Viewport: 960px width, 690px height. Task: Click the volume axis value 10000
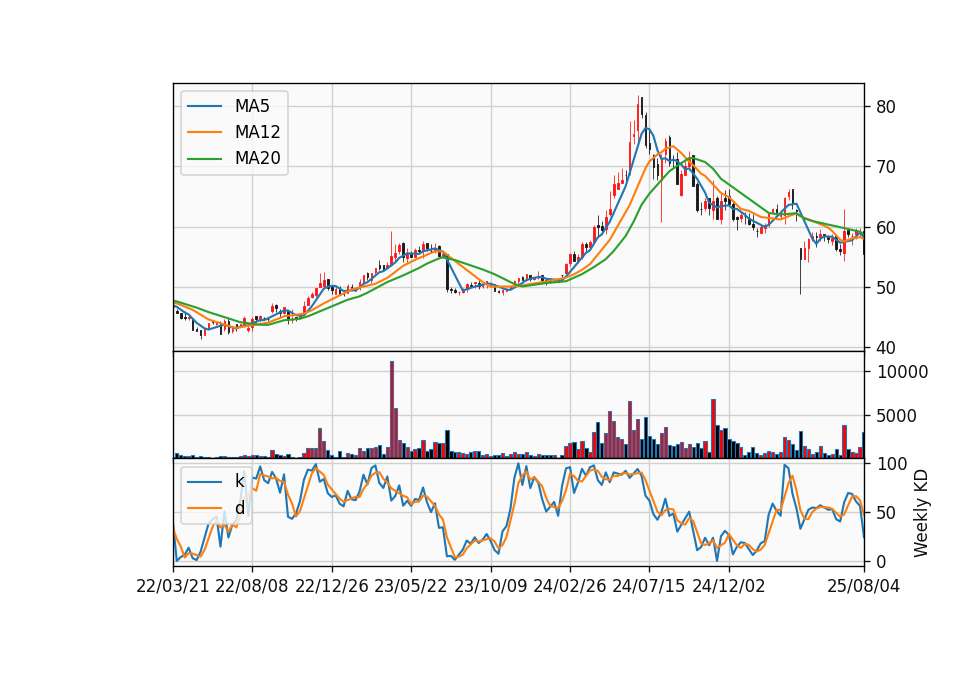pos(902,372)
